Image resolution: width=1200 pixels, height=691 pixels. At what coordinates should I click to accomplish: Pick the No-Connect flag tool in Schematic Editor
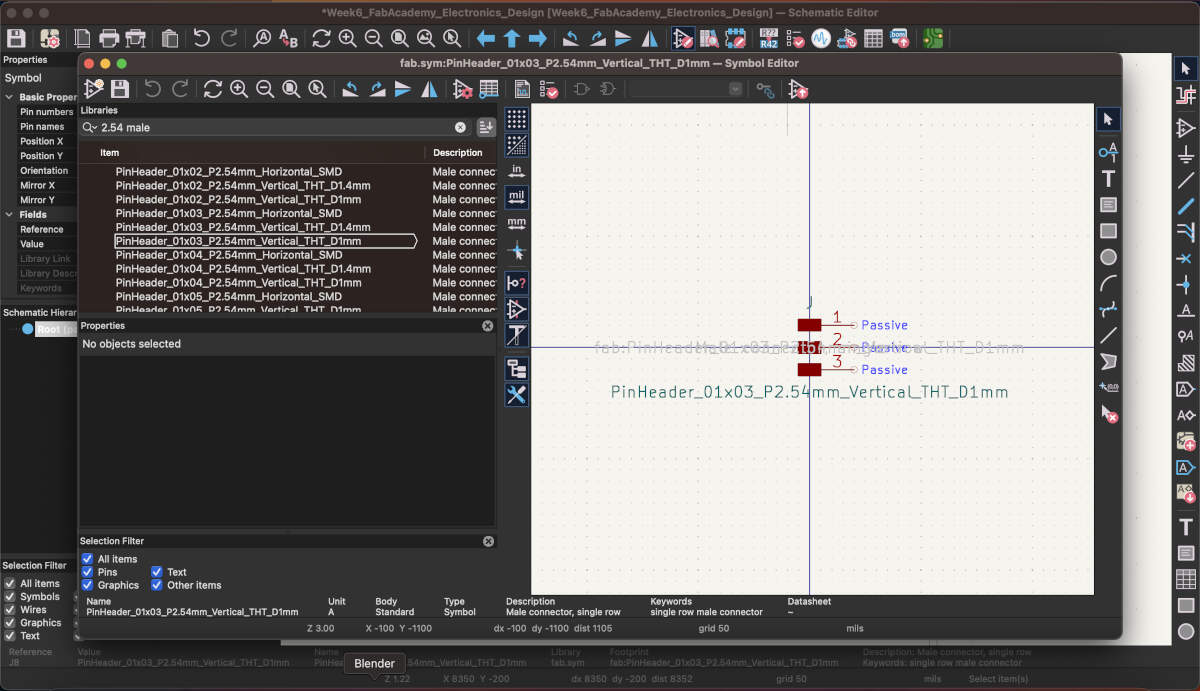(x=1186, y=258)
